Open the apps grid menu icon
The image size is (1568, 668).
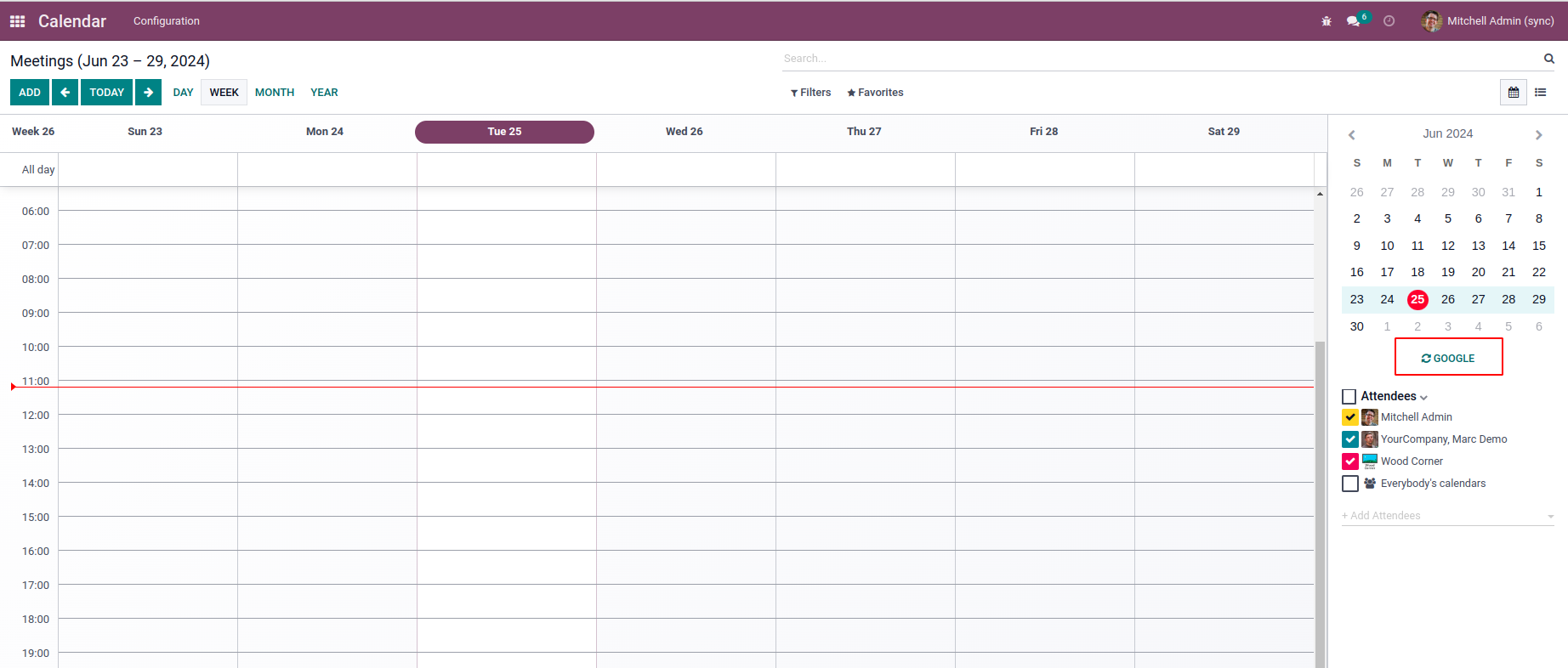click(x=17, y=21)
